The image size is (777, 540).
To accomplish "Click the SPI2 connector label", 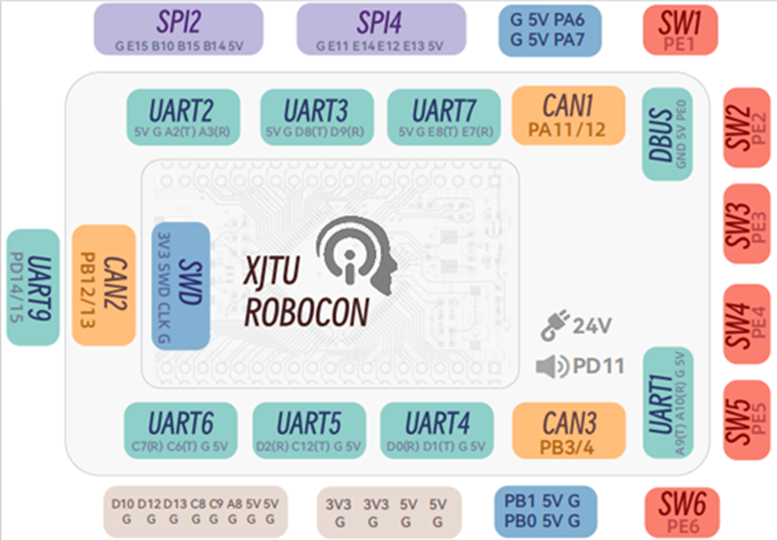I will coord(178,29).
